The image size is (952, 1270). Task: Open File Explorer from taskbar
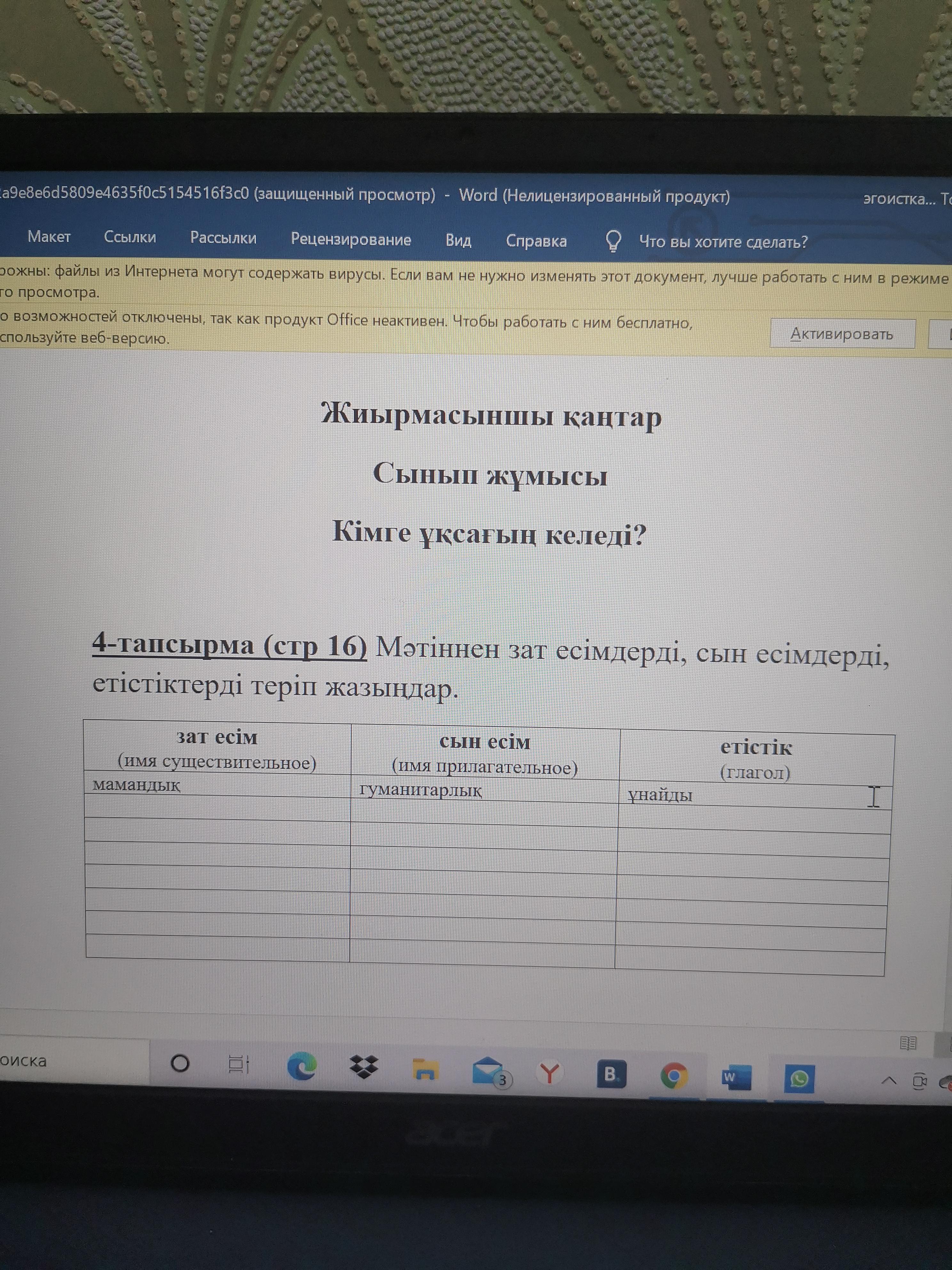[425, 1070]
